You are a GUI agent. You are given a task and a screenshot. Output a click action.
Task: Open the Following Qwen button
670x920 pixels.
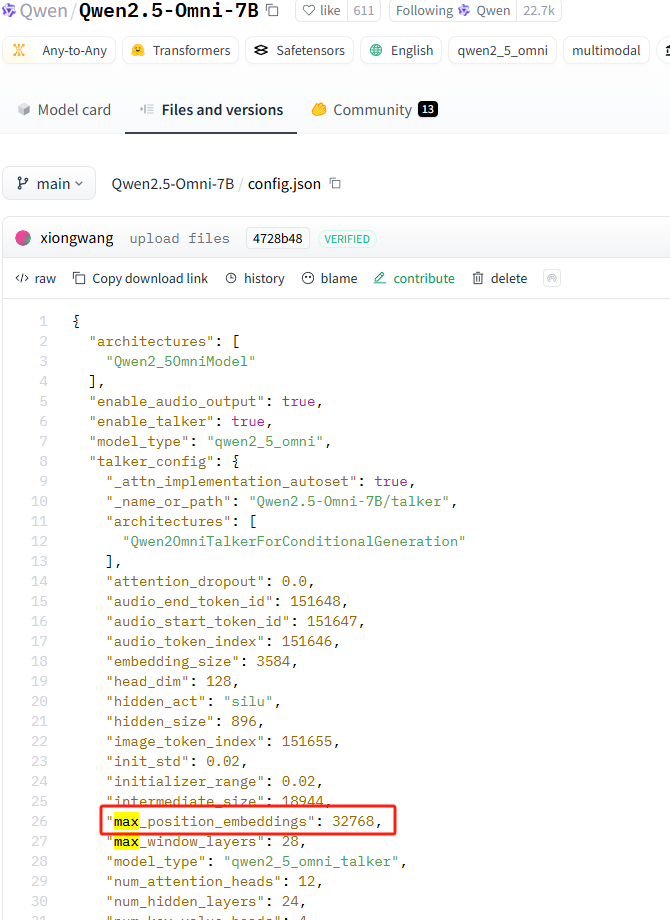tap(452, 11)
